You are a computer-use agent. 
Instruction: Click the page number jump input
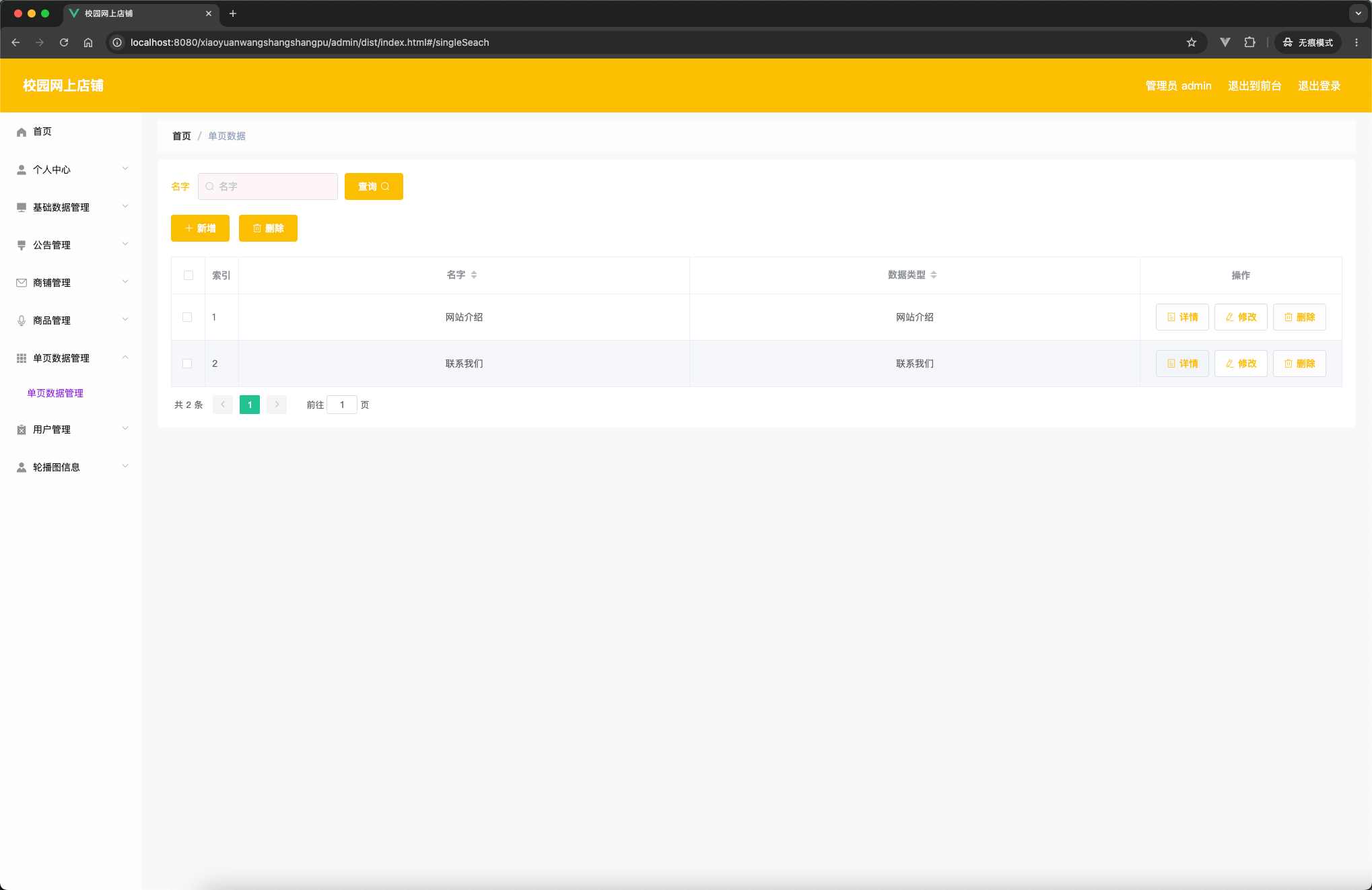[x=342, y=405]
